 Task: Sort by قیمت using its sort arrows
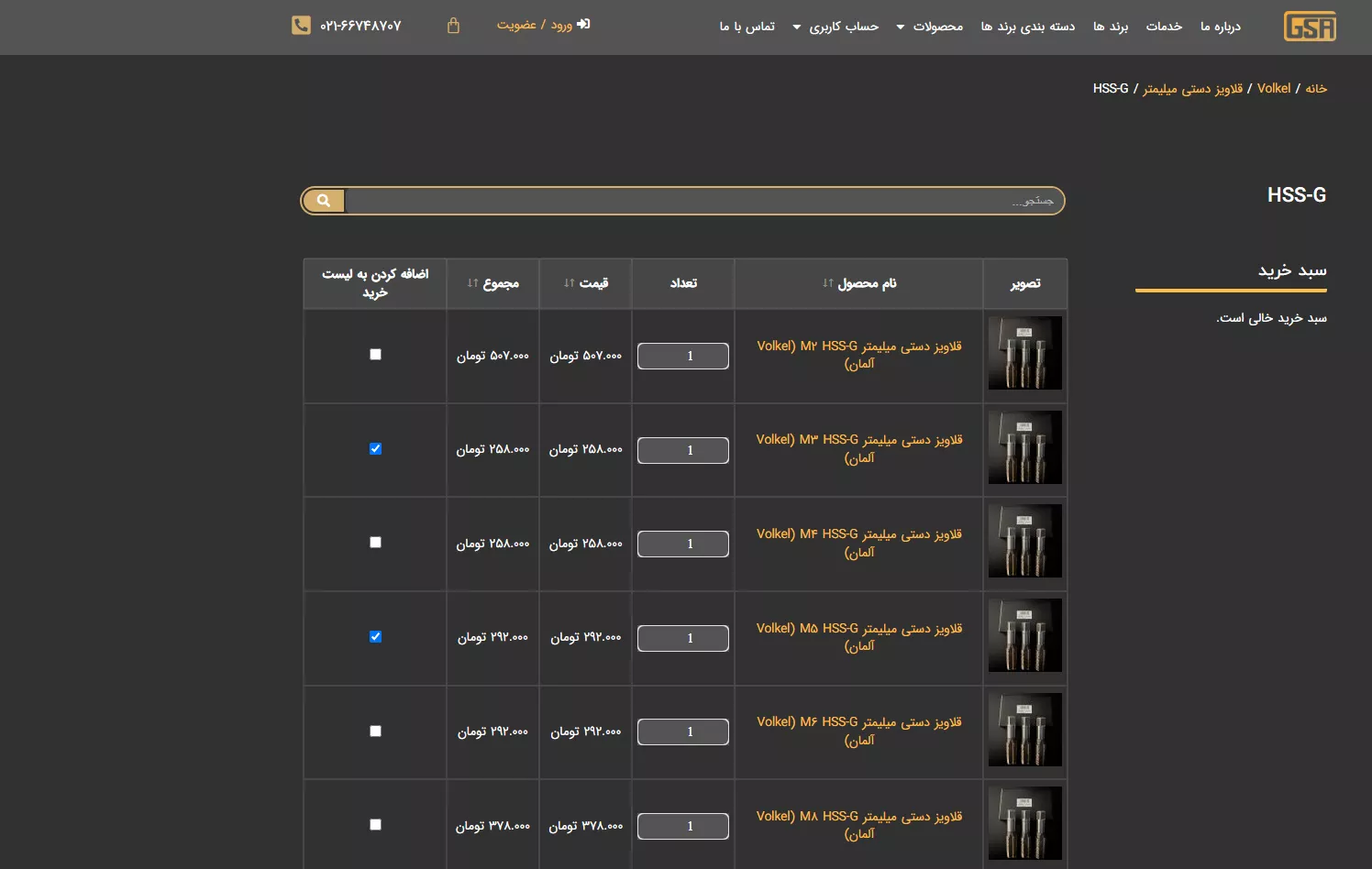click(570, 283)
